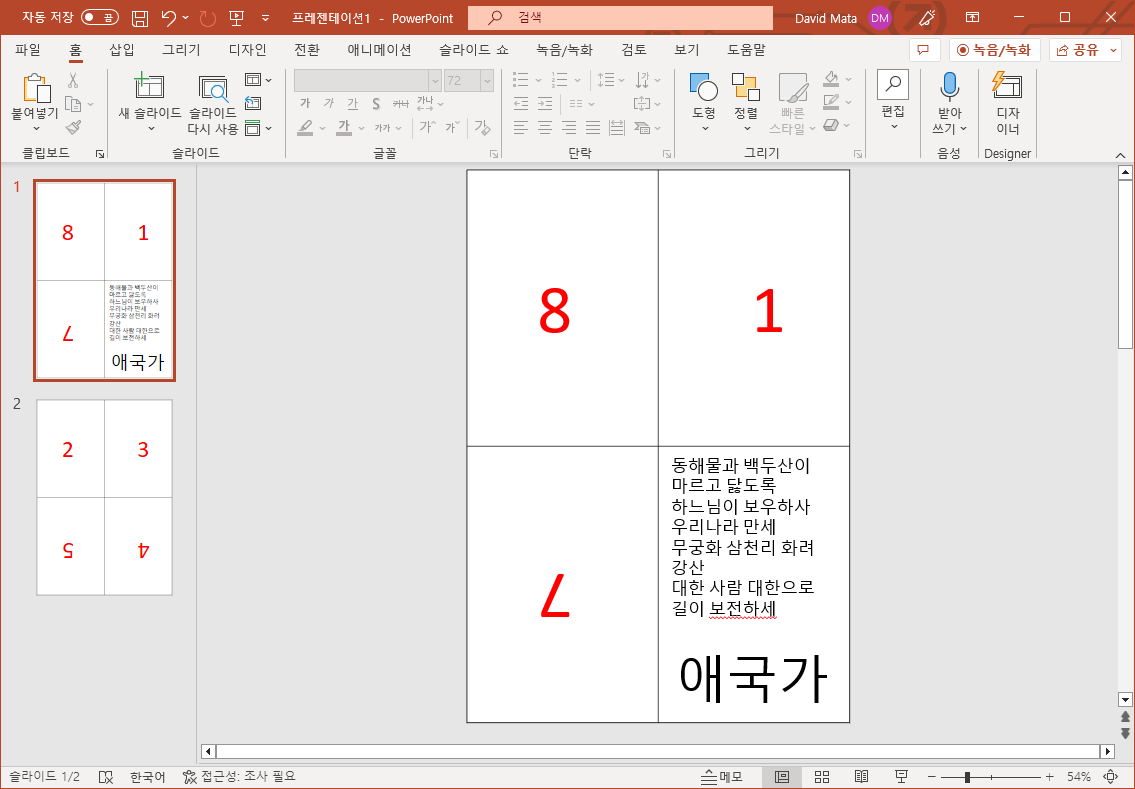This screenshot has width=1135, height=789.
Task: Toggle the Notes pane button
Action: click(x=722, y=777)
